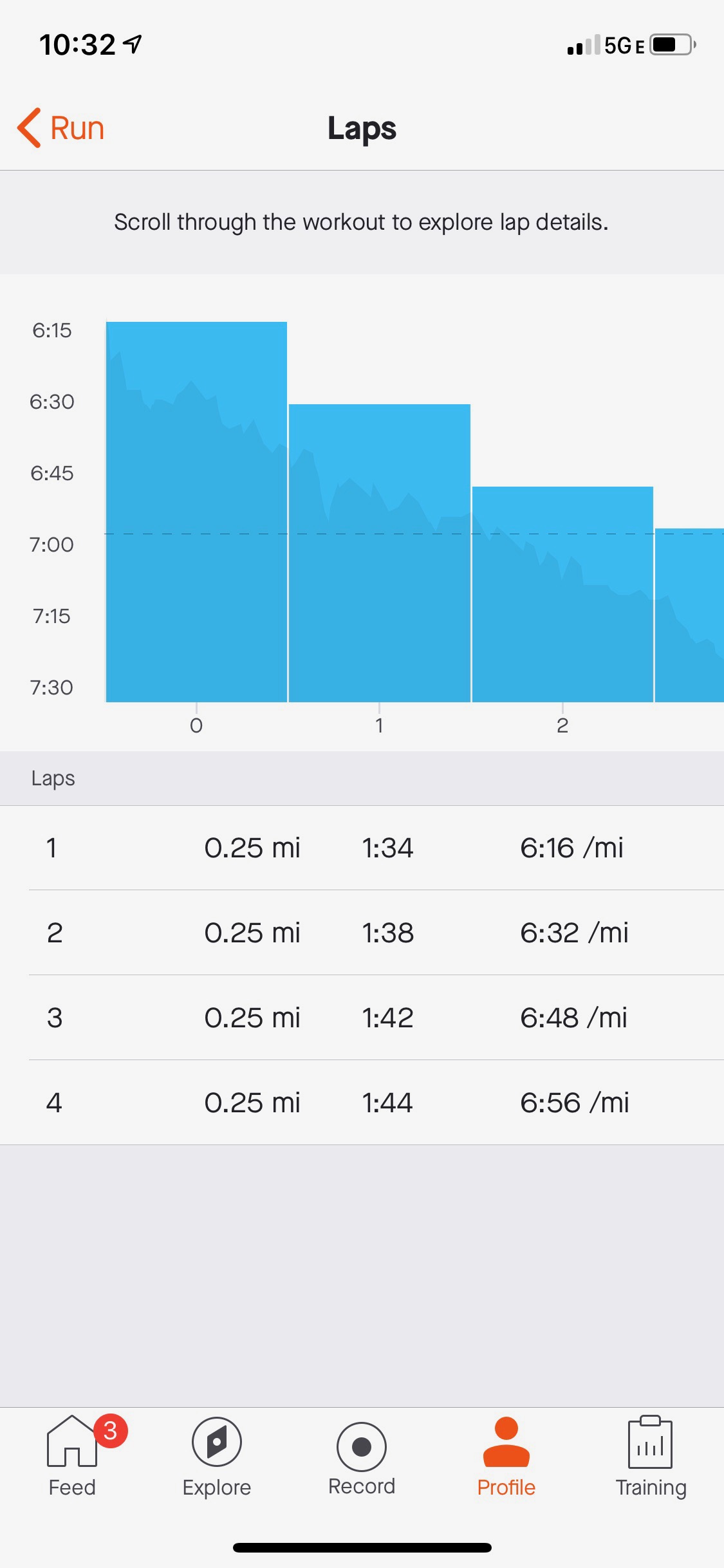Open the Profile person icon
Viewport: 724px width, 1568px height.
tap(506, 1442)
